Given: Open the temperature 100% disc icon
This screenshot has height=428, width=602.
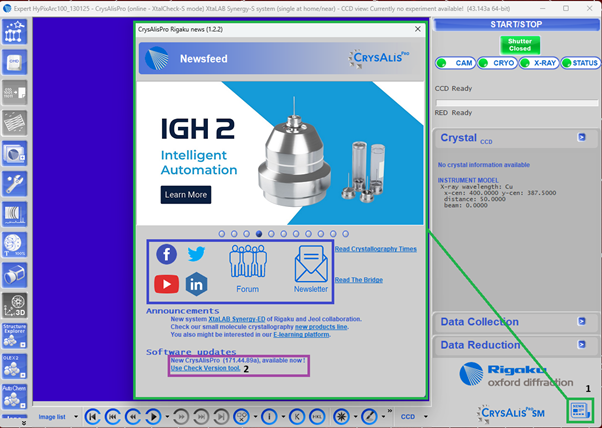Looking at the screenshot, I should click(15, 245).
